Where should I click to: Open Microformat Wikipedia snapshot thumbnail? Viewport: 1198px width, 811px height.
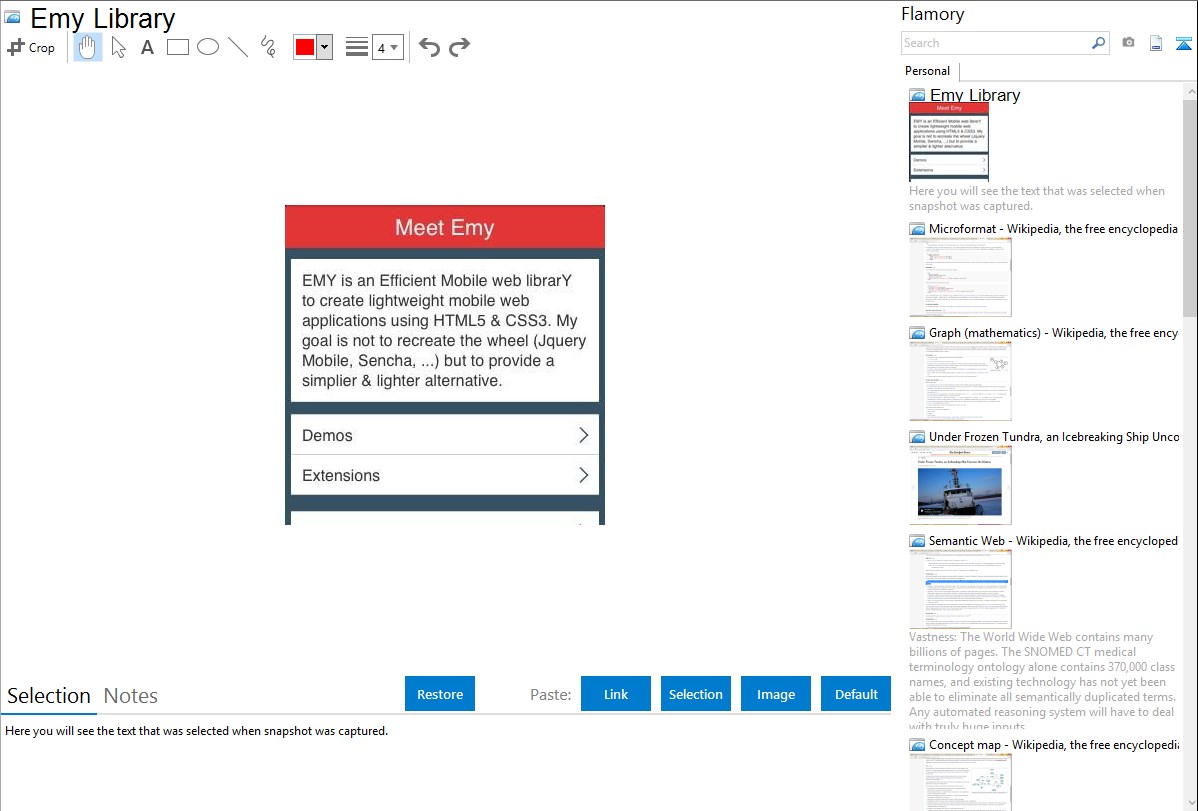pos(960,277)
